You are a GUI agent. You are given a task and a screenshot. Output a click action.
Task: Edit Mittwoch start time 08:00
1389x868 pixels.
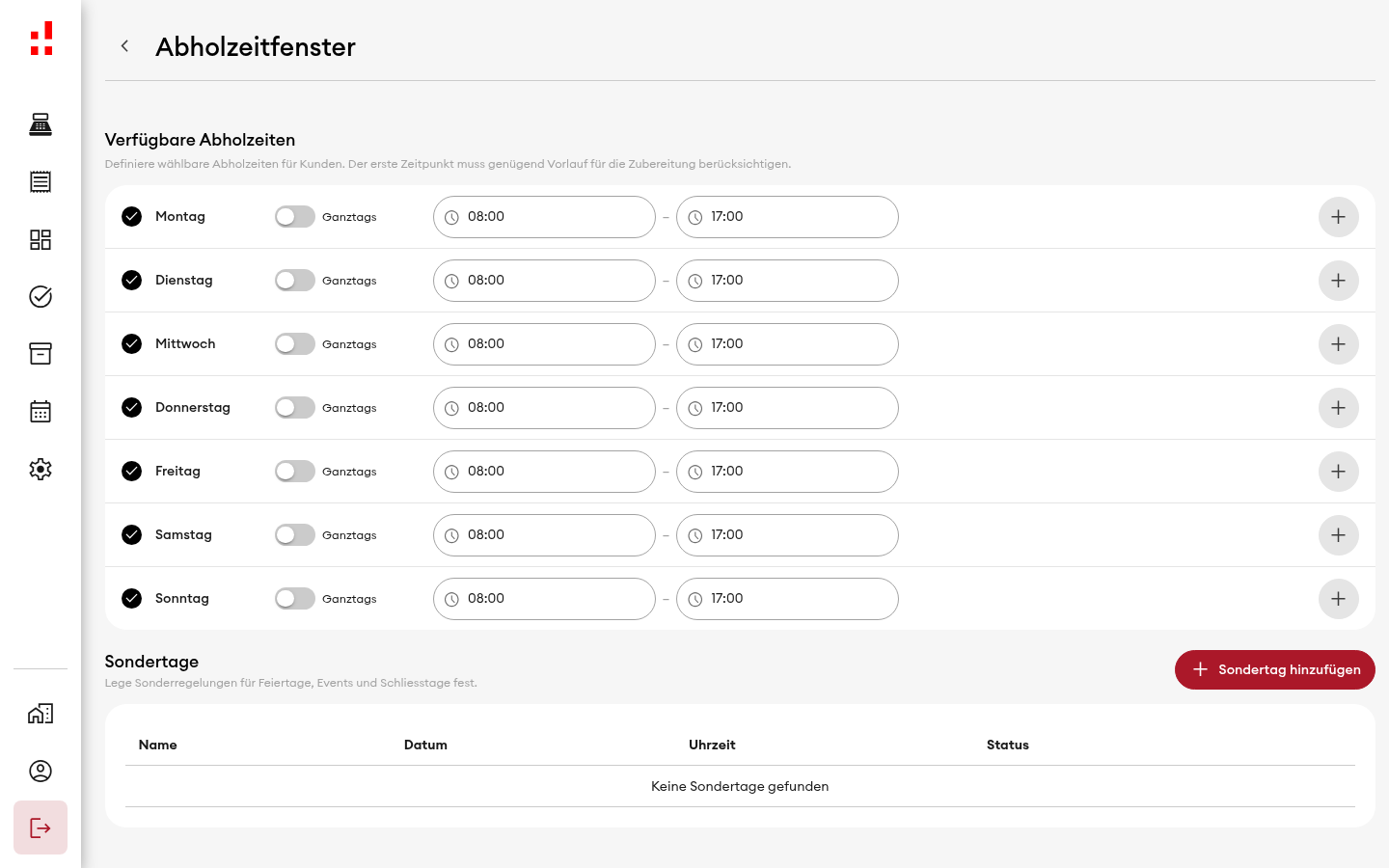click(x=544, y=344)
